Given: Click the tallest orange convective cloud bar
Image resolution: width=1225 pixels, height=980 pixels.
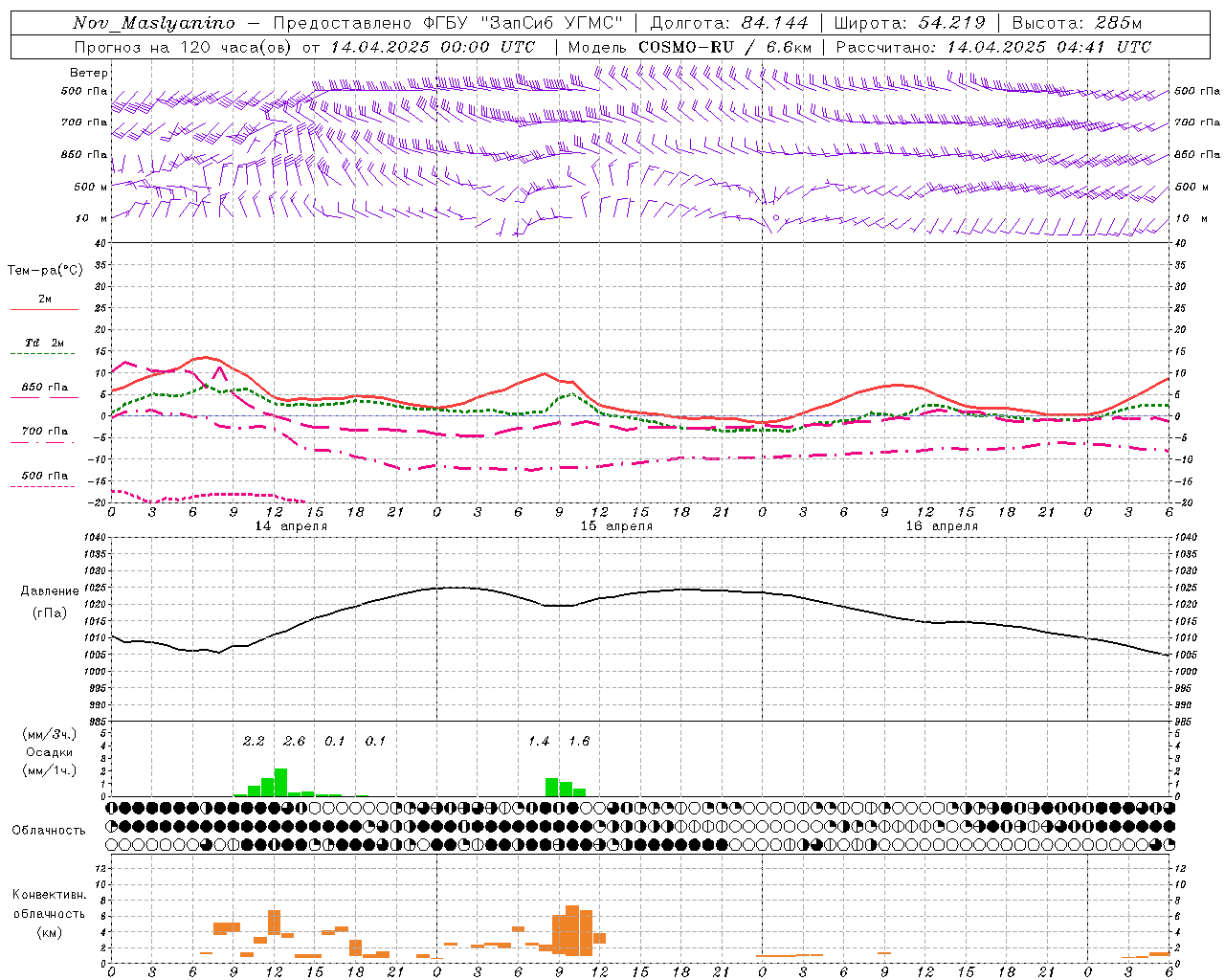Looking at the screenshot, I should tap(572, 930).
